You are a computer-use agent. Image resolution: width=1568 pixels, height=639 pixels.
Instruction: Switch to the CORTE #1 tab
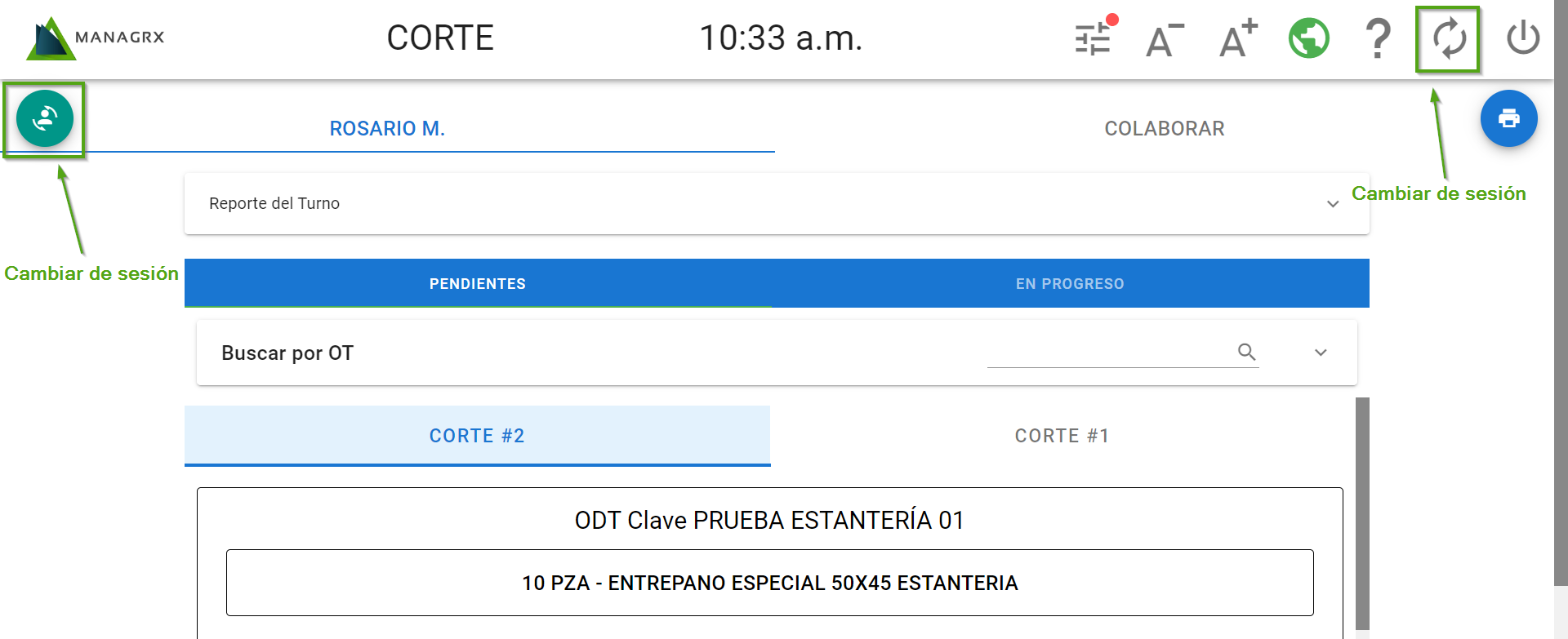coord(1062,436)
